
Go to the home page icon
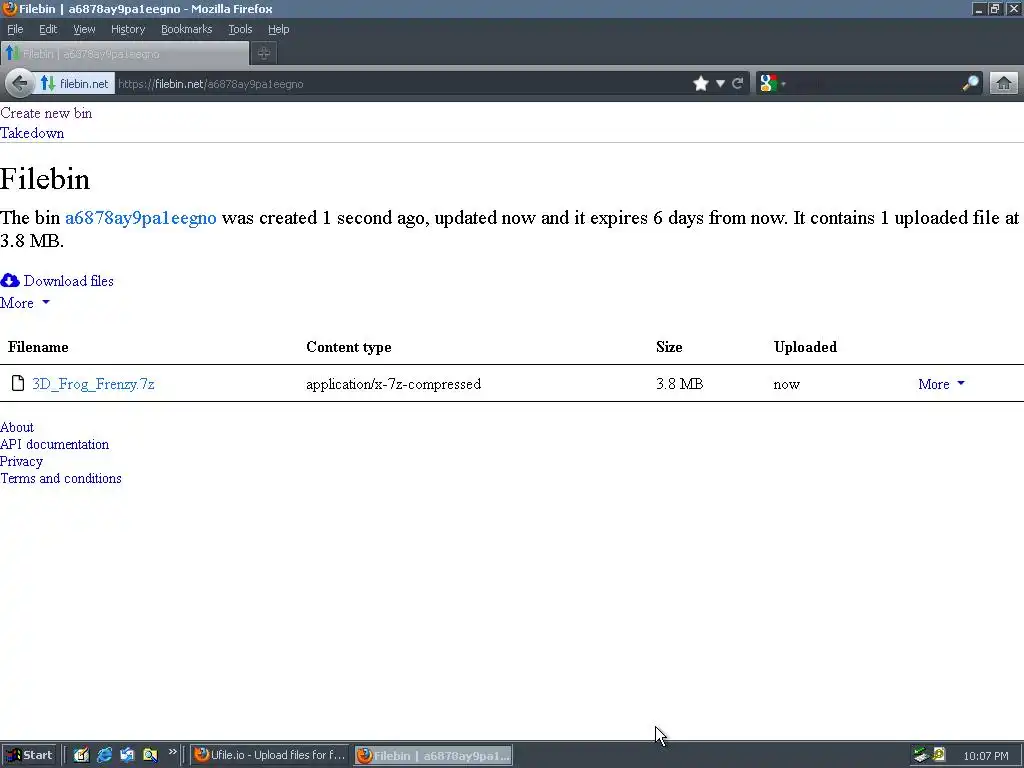point(1004,84)
